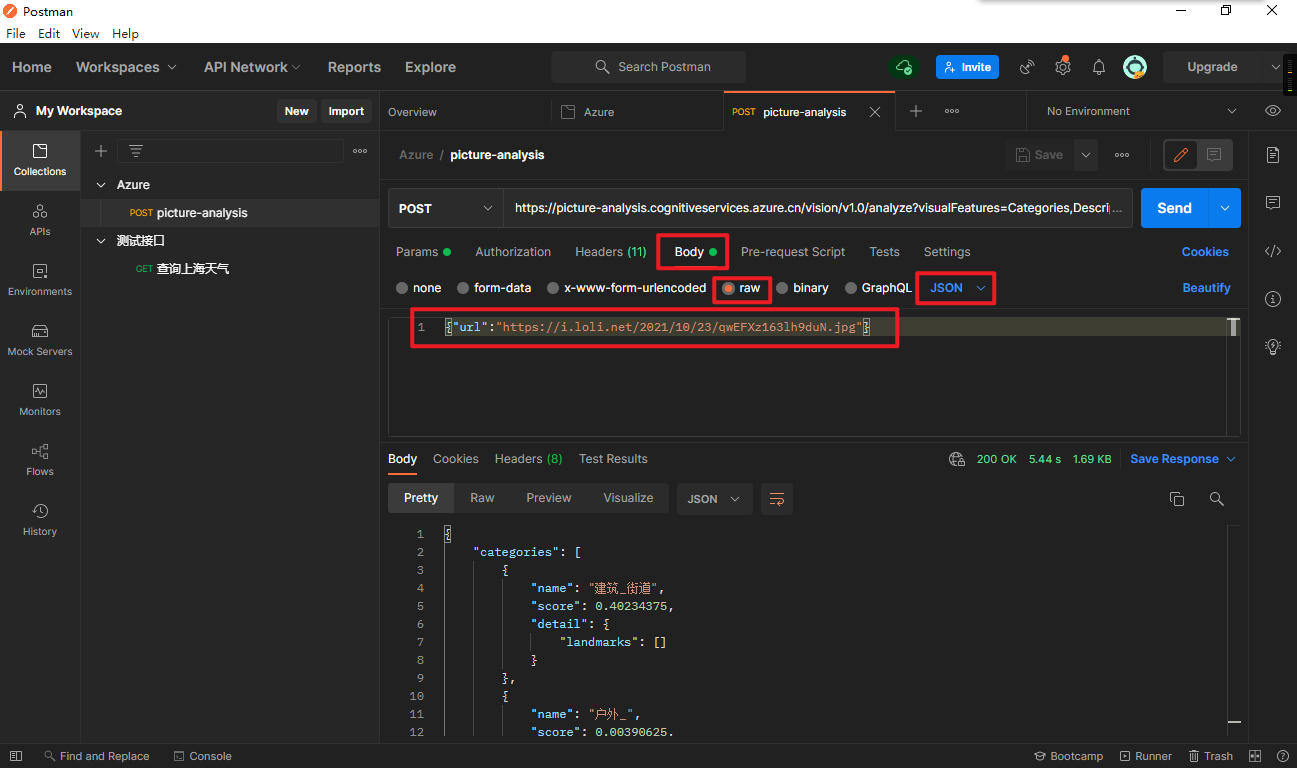
Task: Click the user avatar icon
Action: click(1135, 67)
